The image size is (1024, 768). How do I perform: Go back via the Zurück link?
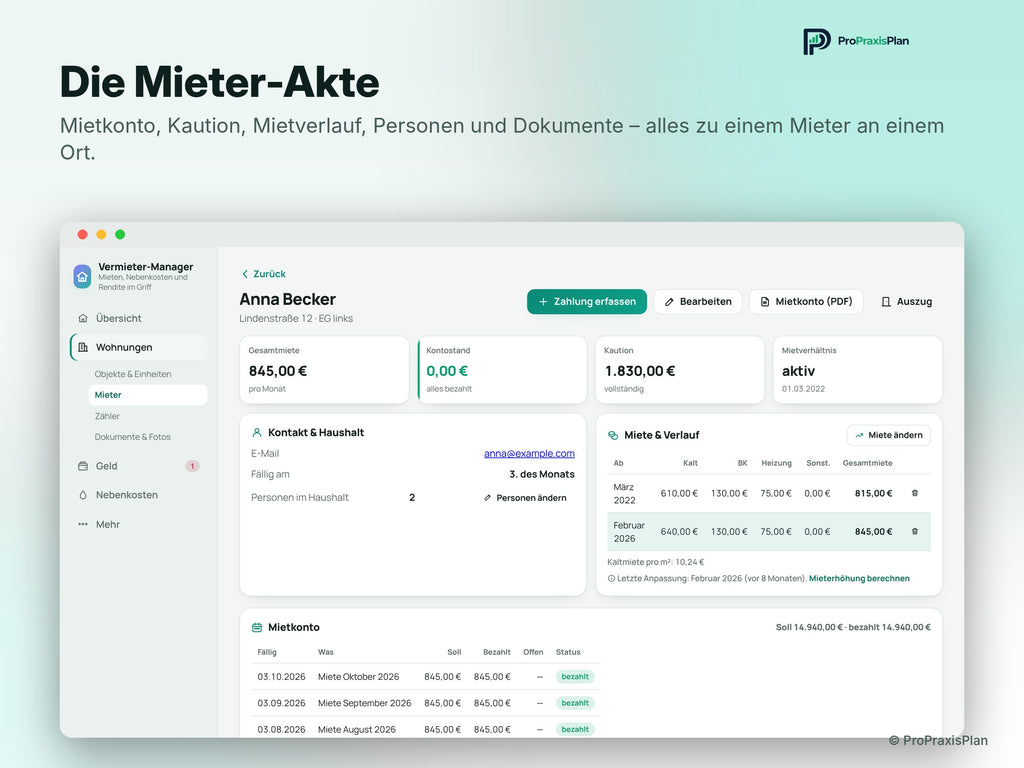[264, 274]
